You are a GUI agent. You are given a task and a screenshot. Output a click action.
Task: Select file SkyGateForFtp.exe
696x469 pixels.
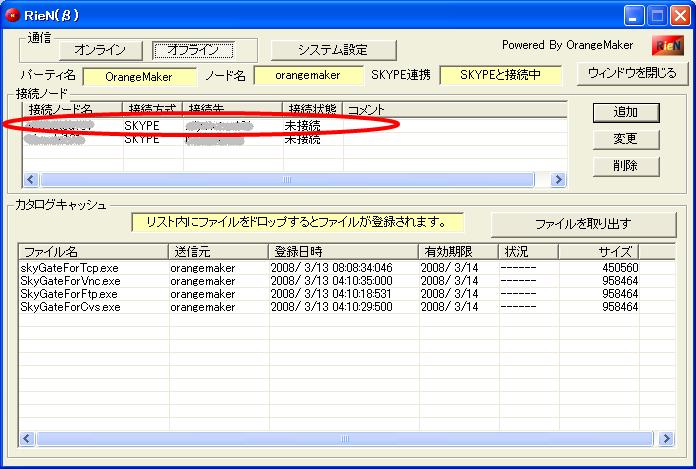pyautogui.click(x=69, y=294)
